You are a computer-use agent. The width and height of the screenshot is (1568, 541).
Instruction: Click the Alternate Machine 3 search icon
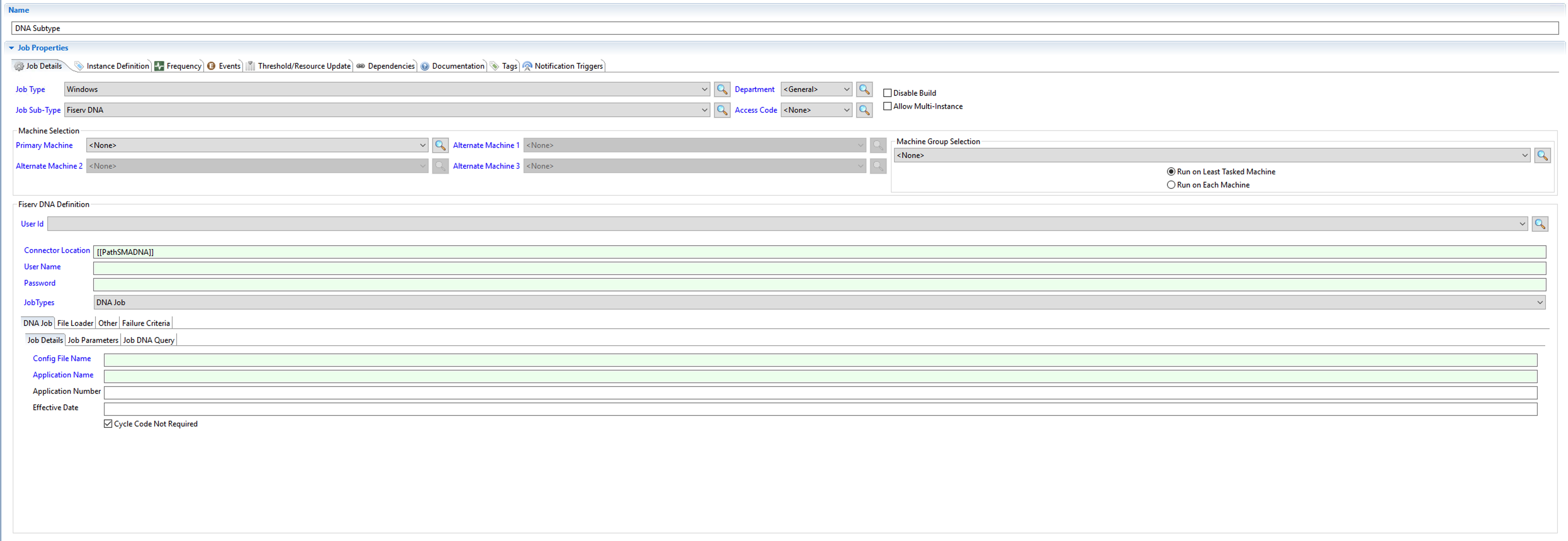point(878,166)
